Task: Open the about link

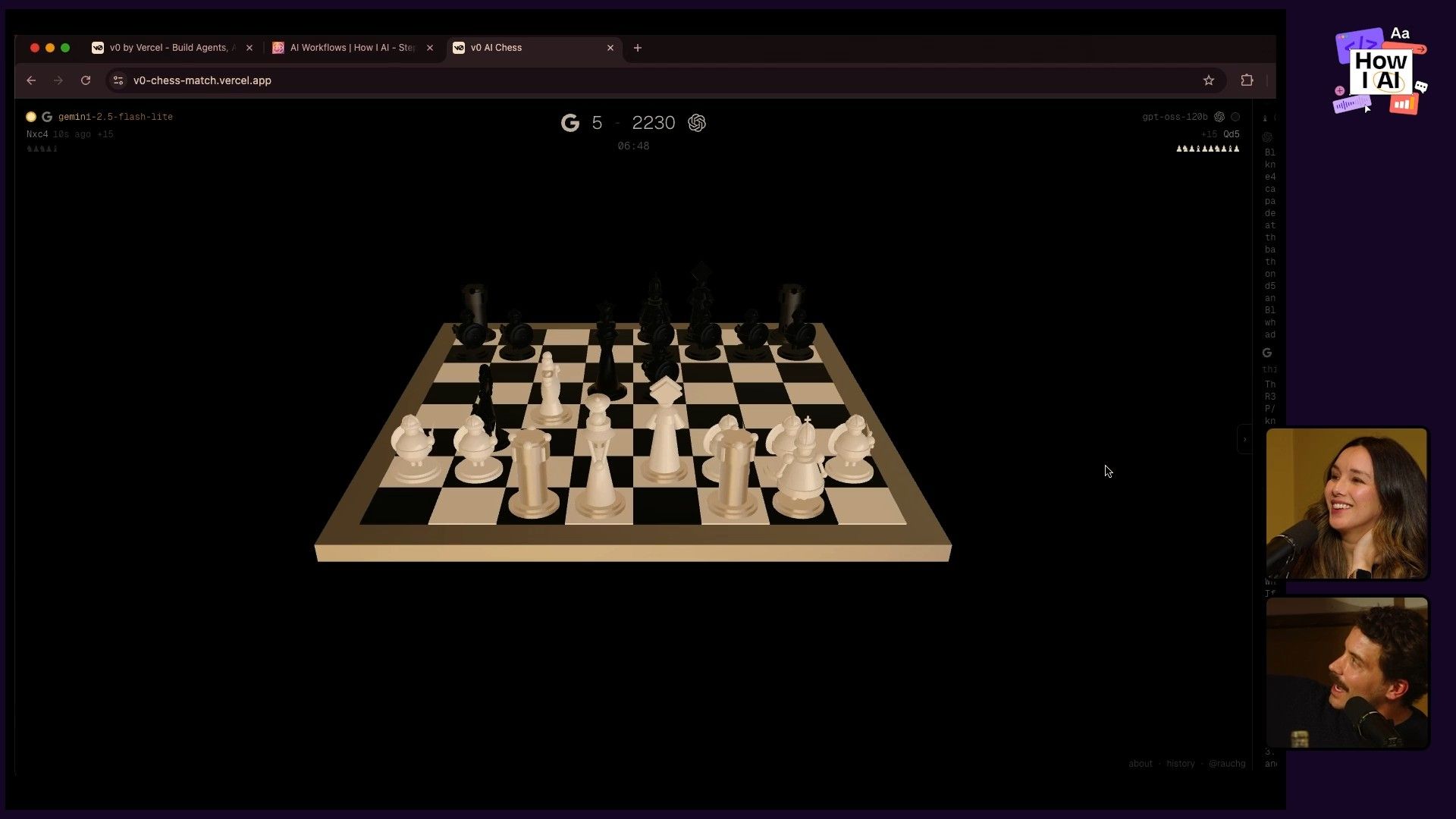Action: tap(1141, 764)
